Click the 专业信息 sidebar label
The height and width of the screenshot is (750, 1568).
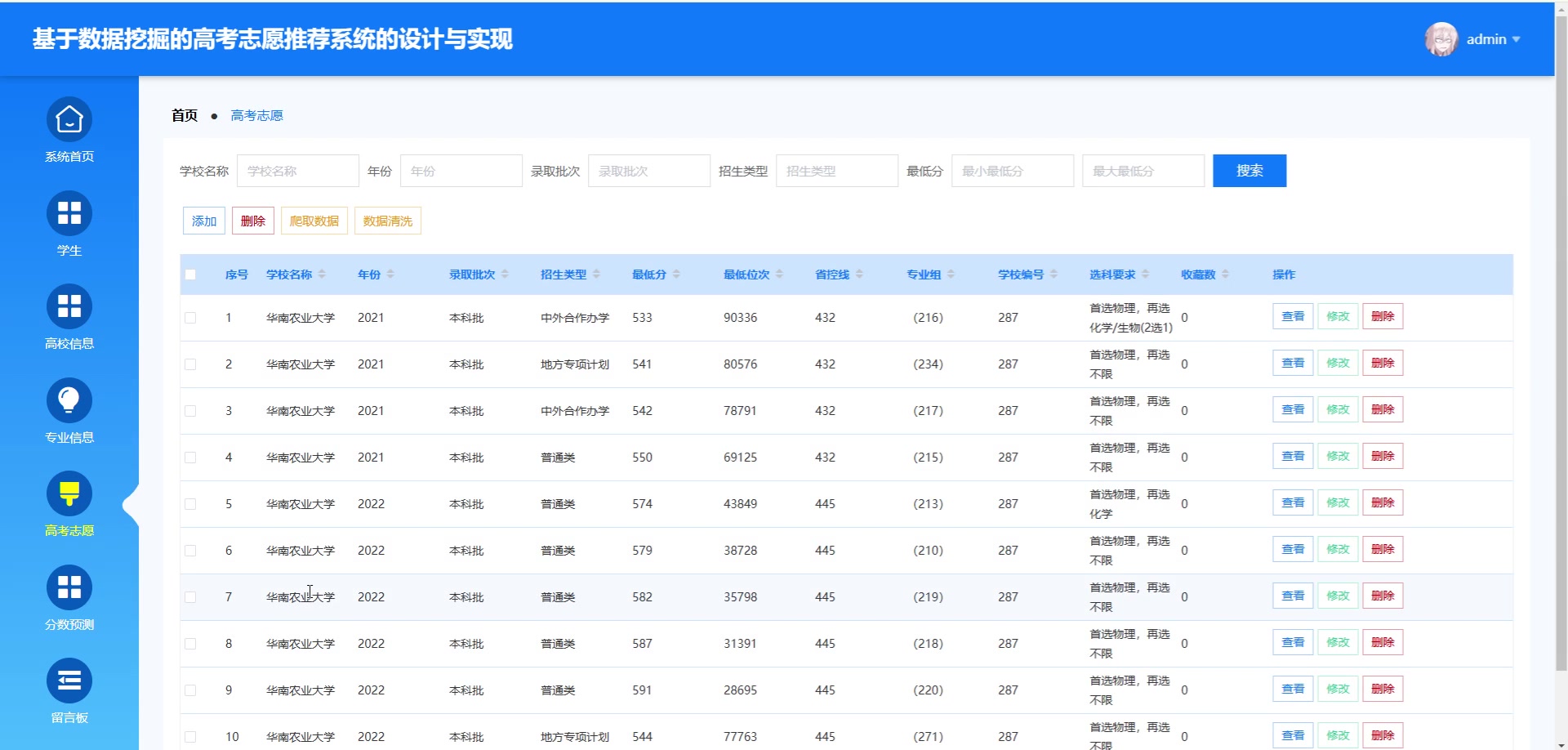click(x=69, y=438)
